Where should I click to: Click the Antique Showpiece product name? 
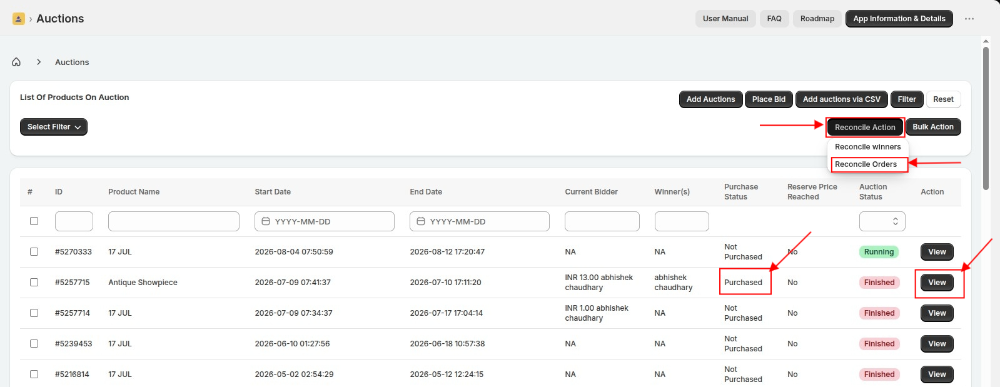[143, 282]
